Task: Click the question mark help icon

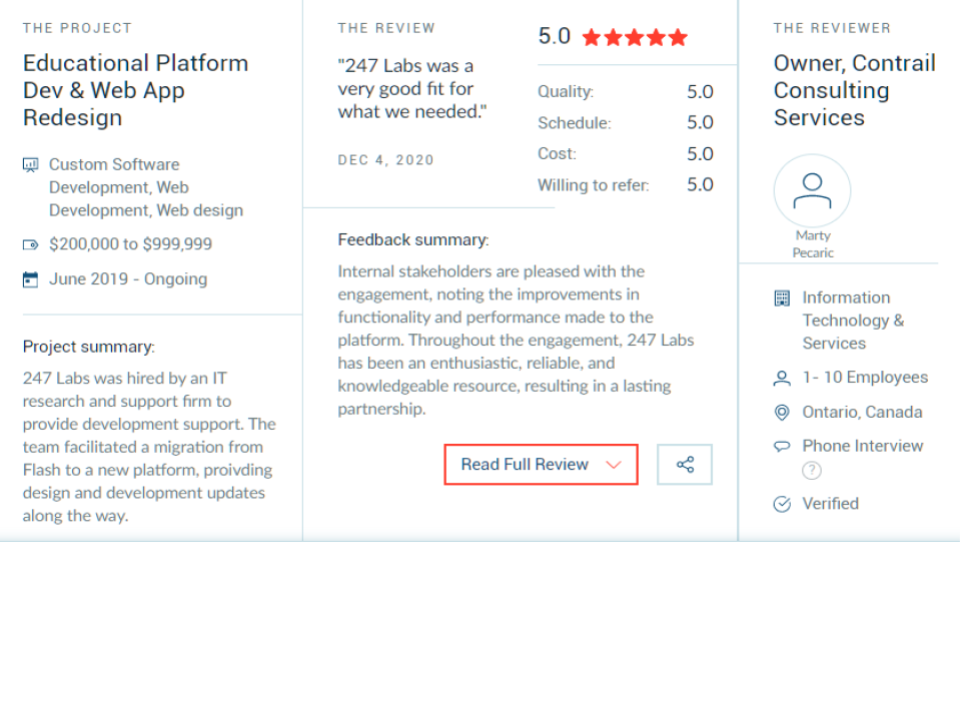Action: [812, 470]
